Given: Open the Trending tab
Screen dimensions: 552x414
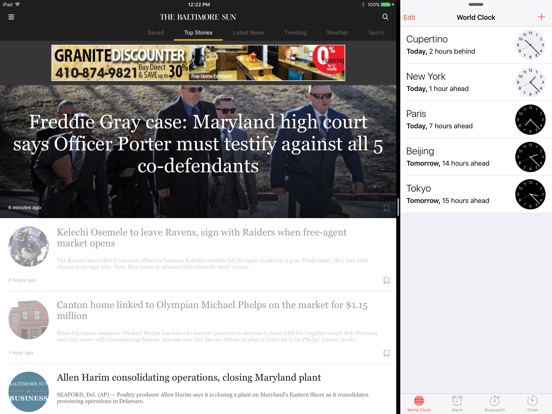Looking at the screenshot, I should [x=295, y=32].
